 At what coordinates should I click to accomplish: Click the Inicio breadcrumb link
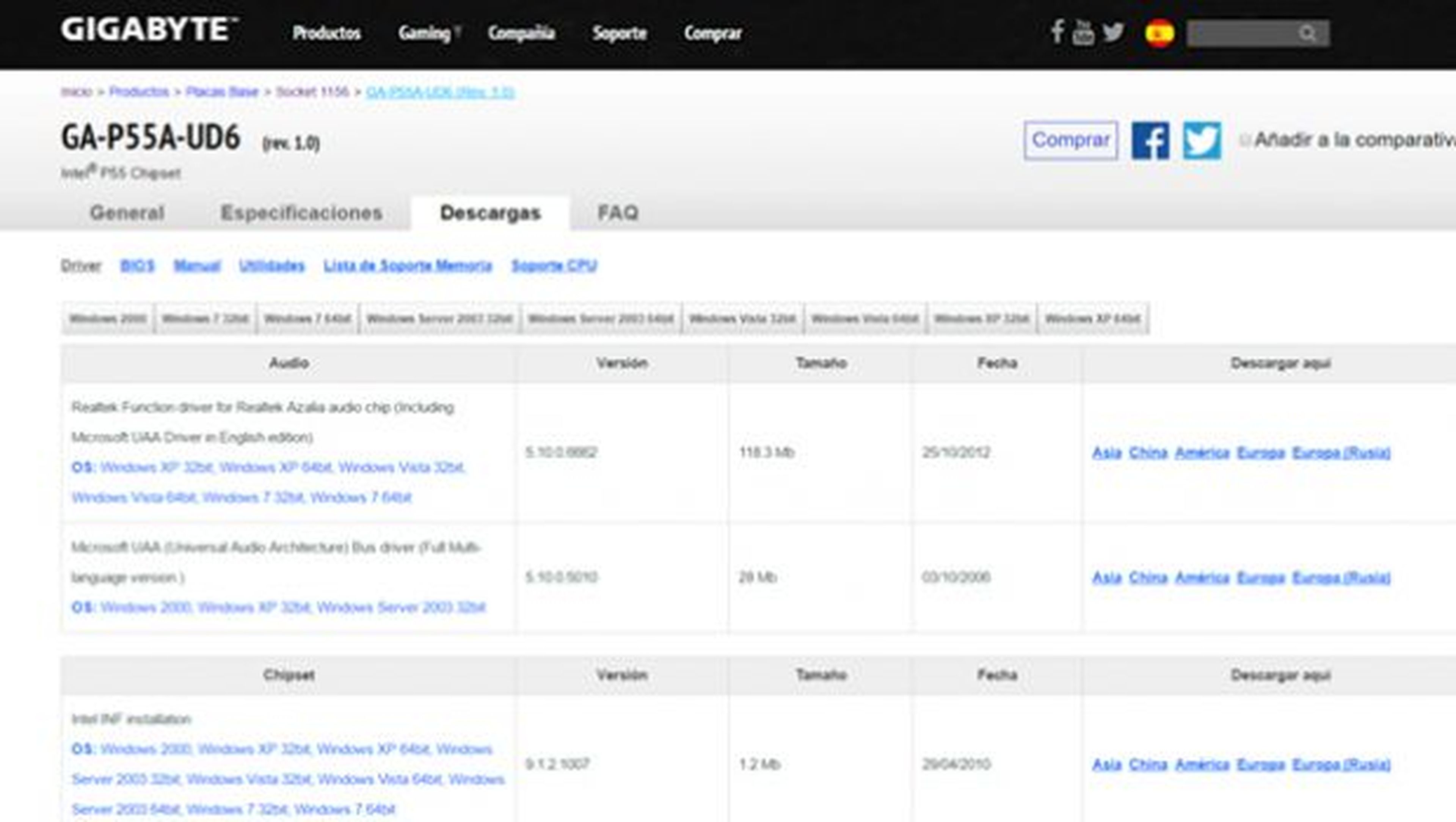point(76,92)
